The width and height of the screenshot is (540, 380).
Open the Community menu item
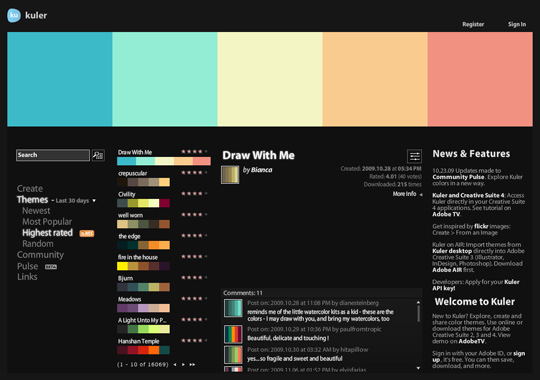tap(40, 255)
